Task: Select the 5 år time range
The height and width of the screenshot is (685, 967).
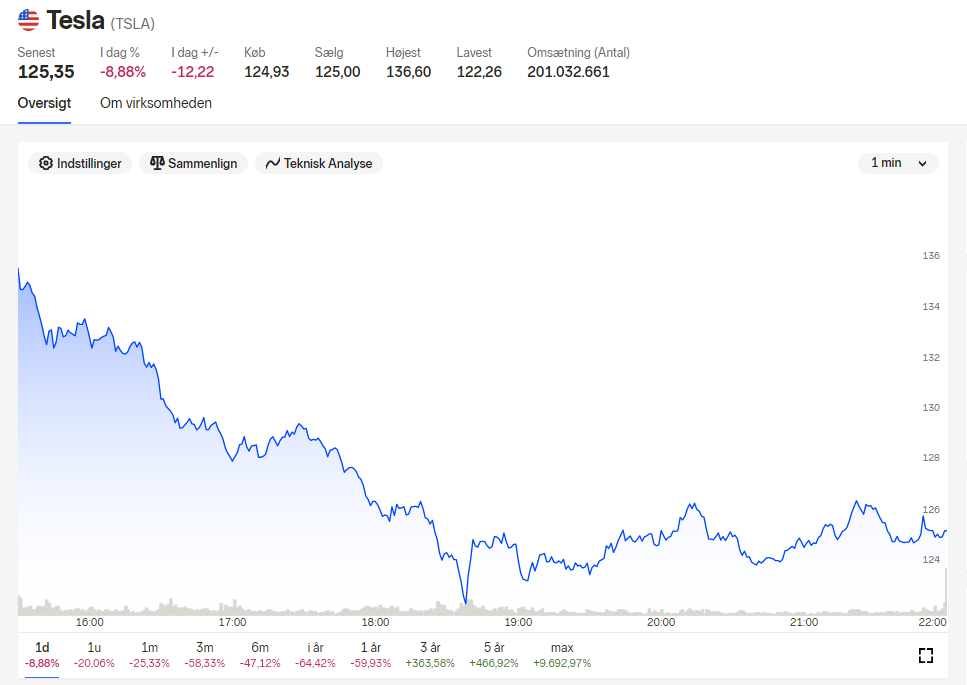Action: [x=494, y=655]
